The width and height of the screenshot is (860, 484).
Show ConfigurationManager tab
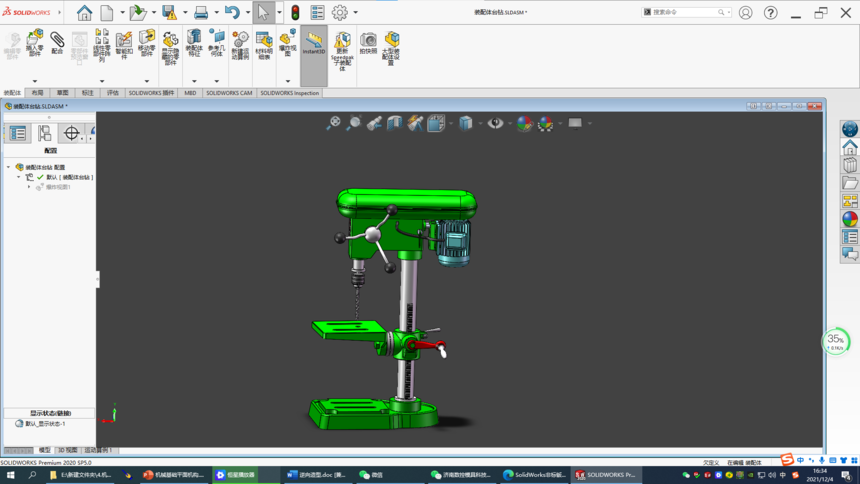click(44, 133)
